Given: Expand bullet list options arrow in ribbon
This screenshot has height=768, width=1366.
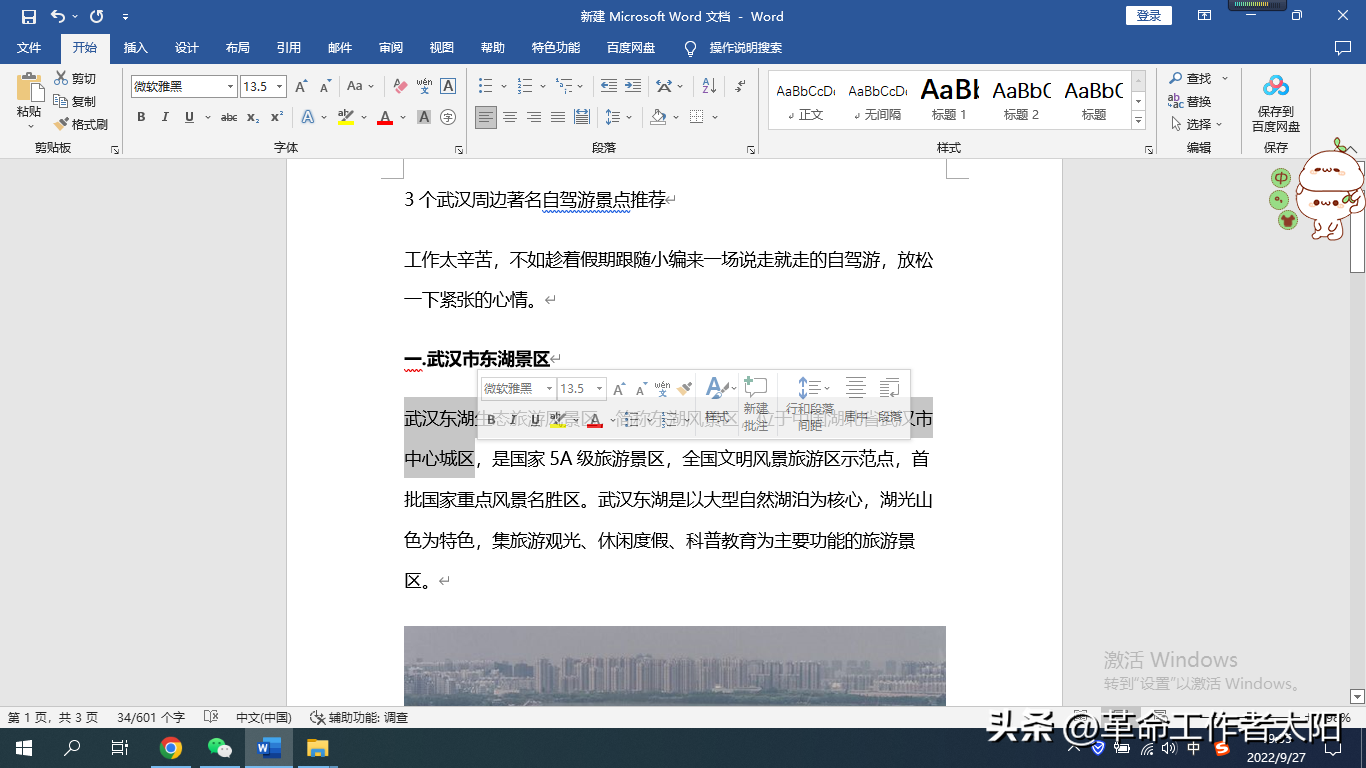Looking at the screenshot, I should point(503,86).
